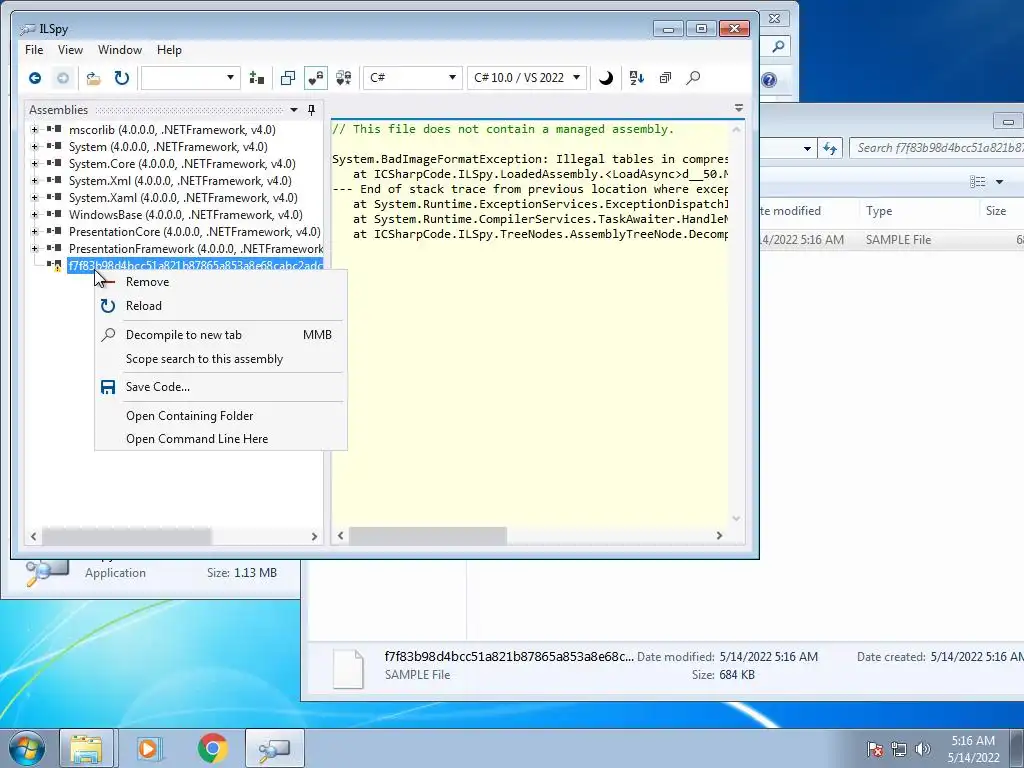Toggle Show only public types icon
1024x768 pixels.
click(x=287, y=78)
